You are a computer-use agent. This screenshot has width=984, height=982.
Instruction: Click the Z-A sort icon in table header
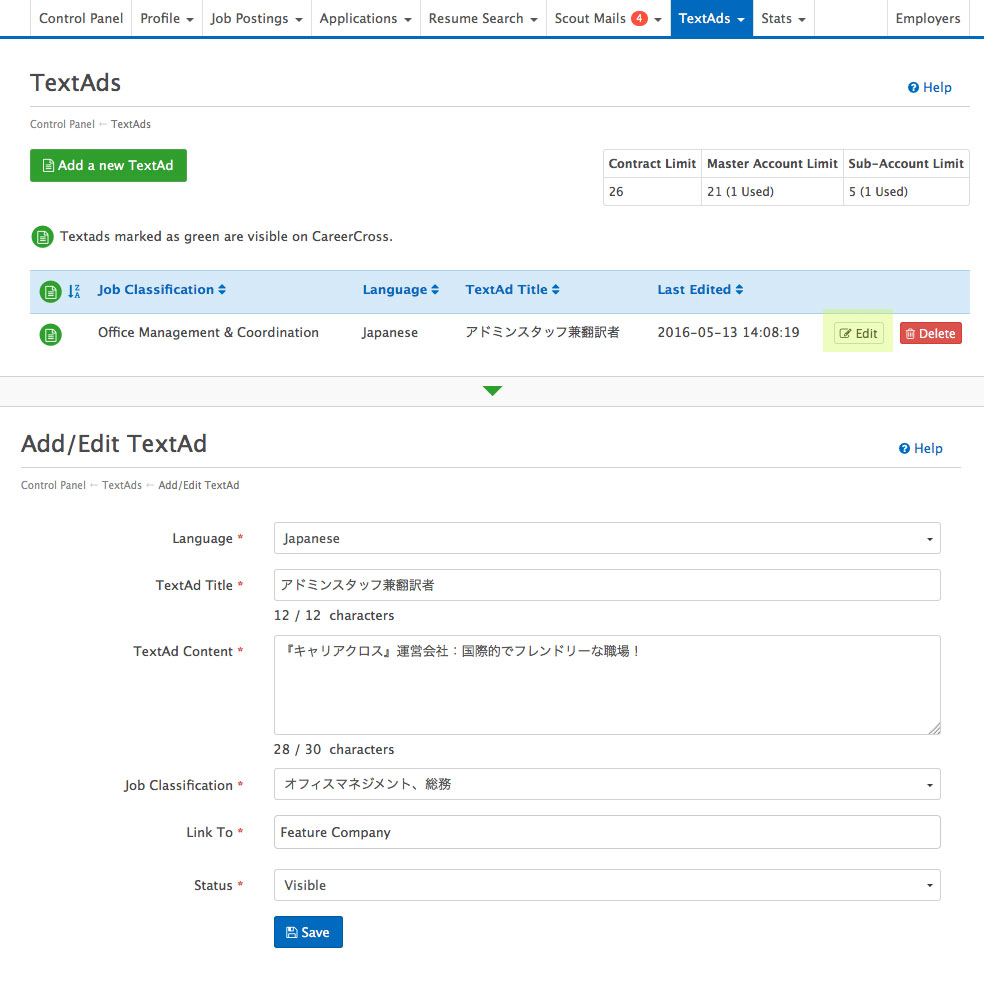[x=74, y=291]
